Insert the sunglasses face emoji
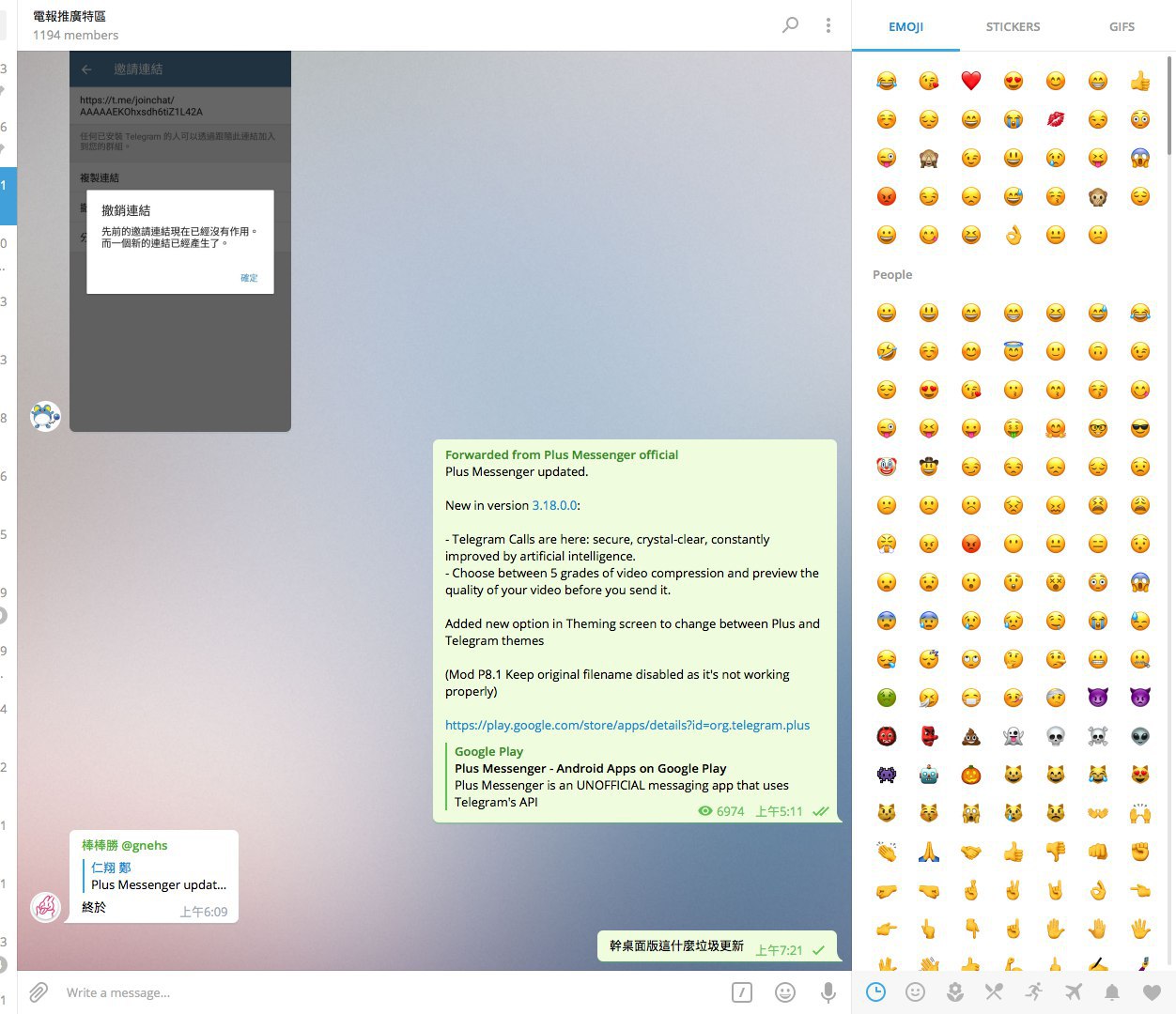 [x=1140, y=428]
